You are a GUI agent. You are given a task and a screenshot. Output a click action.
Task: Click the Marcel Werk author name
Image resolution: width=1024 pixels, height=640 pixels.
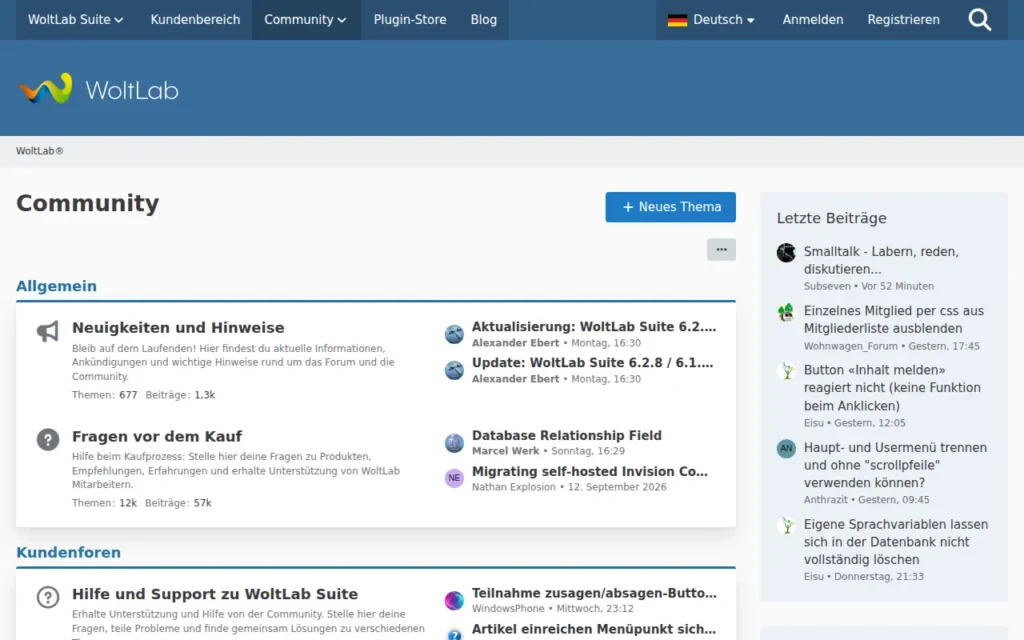[x=505, y=451]
